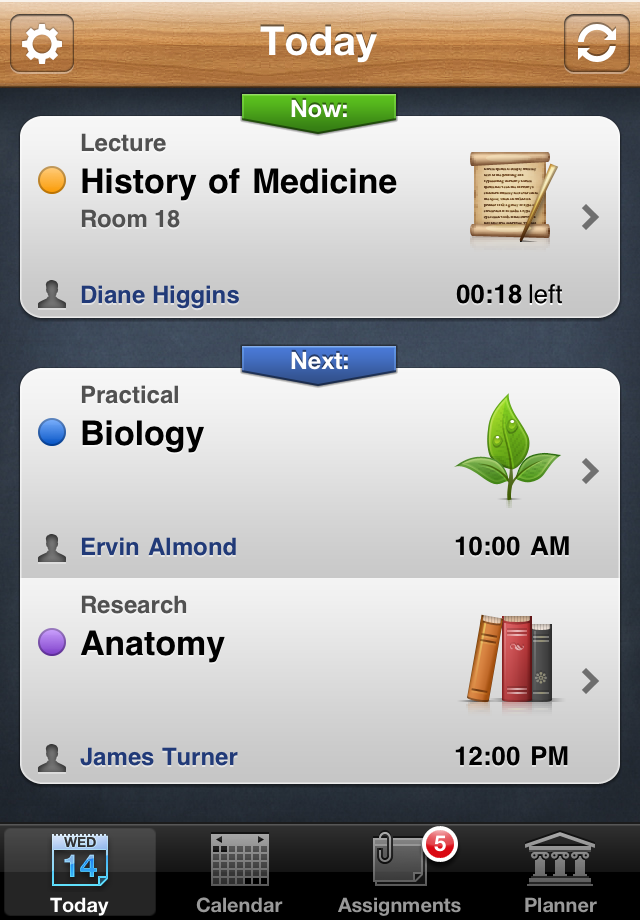The image size is (640, 920).
Task: Tap instructor name Diane Higgins
Action: click(160, 295)
